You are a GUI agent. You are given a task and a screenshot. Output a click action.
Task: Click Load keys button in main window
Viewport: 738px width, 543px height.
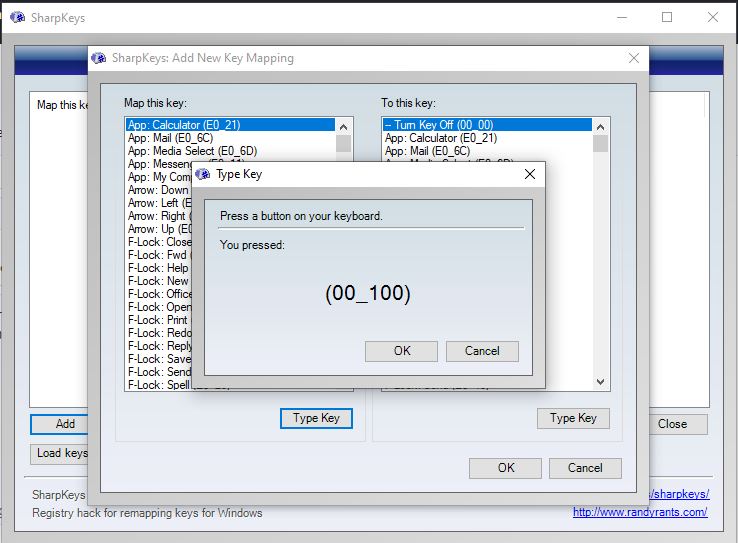click(x=59, y=454)
